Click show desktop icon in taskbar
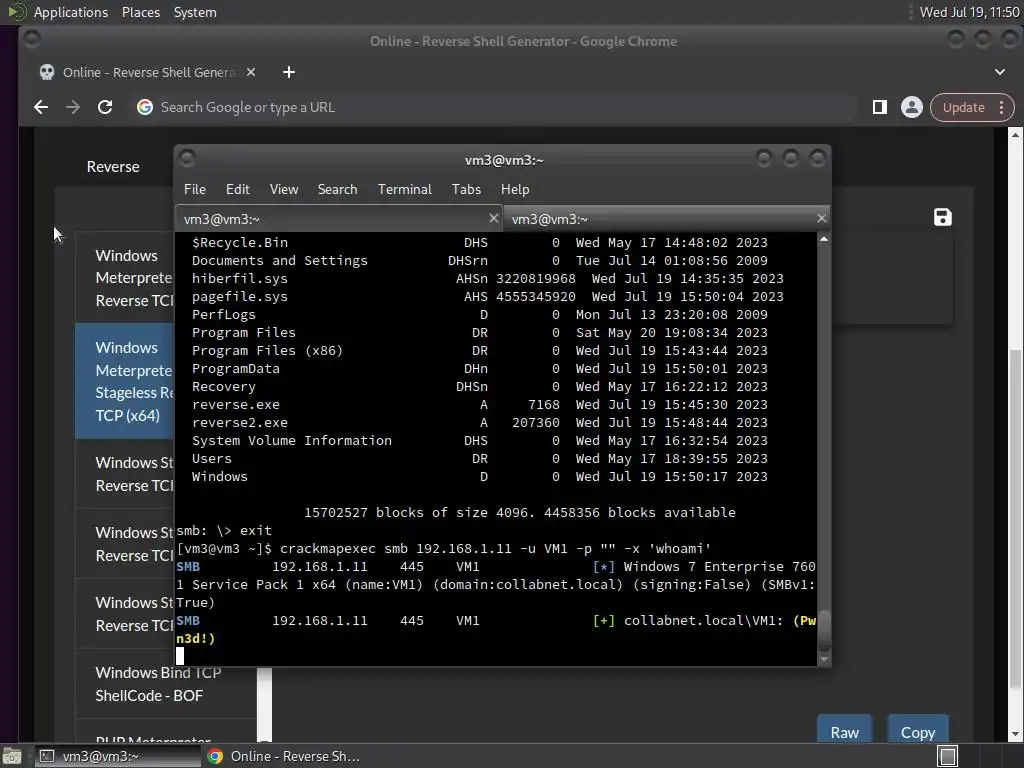The width and height of the screenshot is (1024, 768). click(12, 756)
